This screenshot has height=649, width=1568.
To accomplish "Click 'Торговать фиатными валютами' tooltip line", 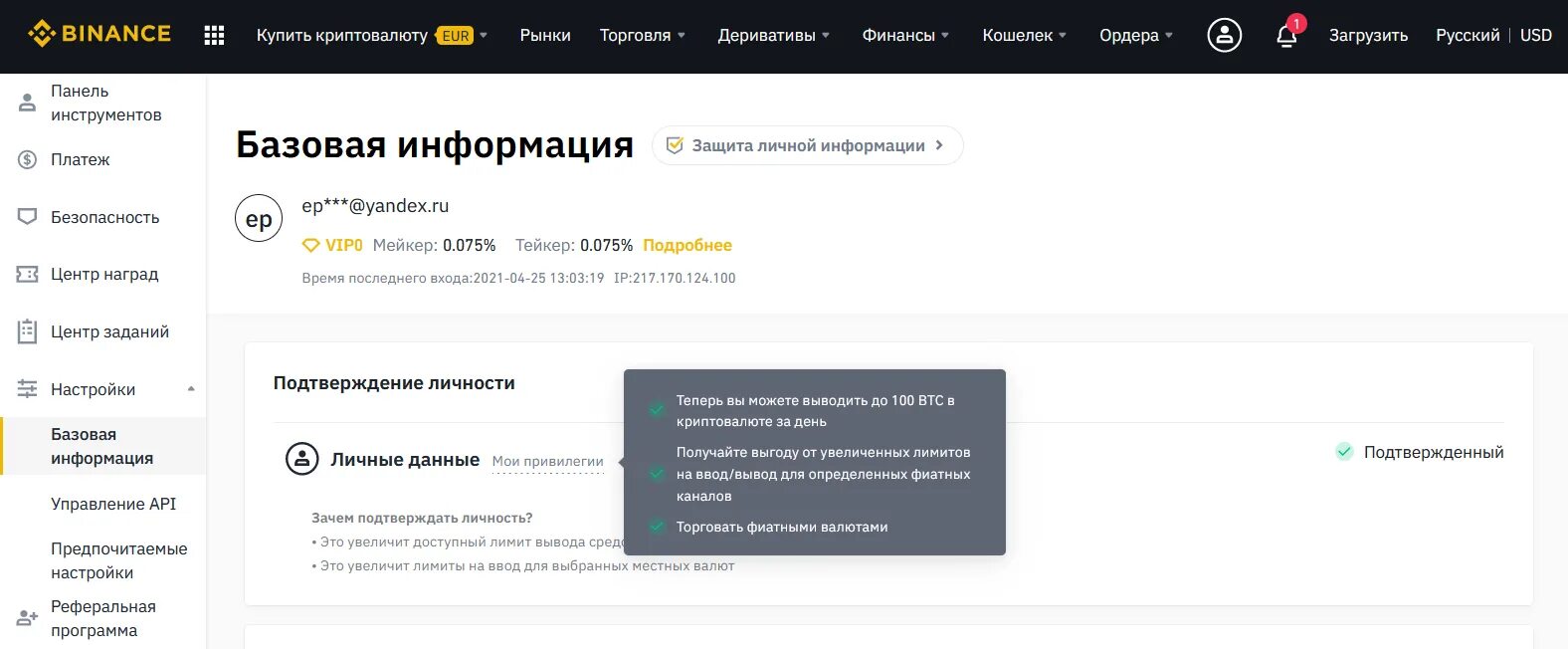I will tap(782, 527).
